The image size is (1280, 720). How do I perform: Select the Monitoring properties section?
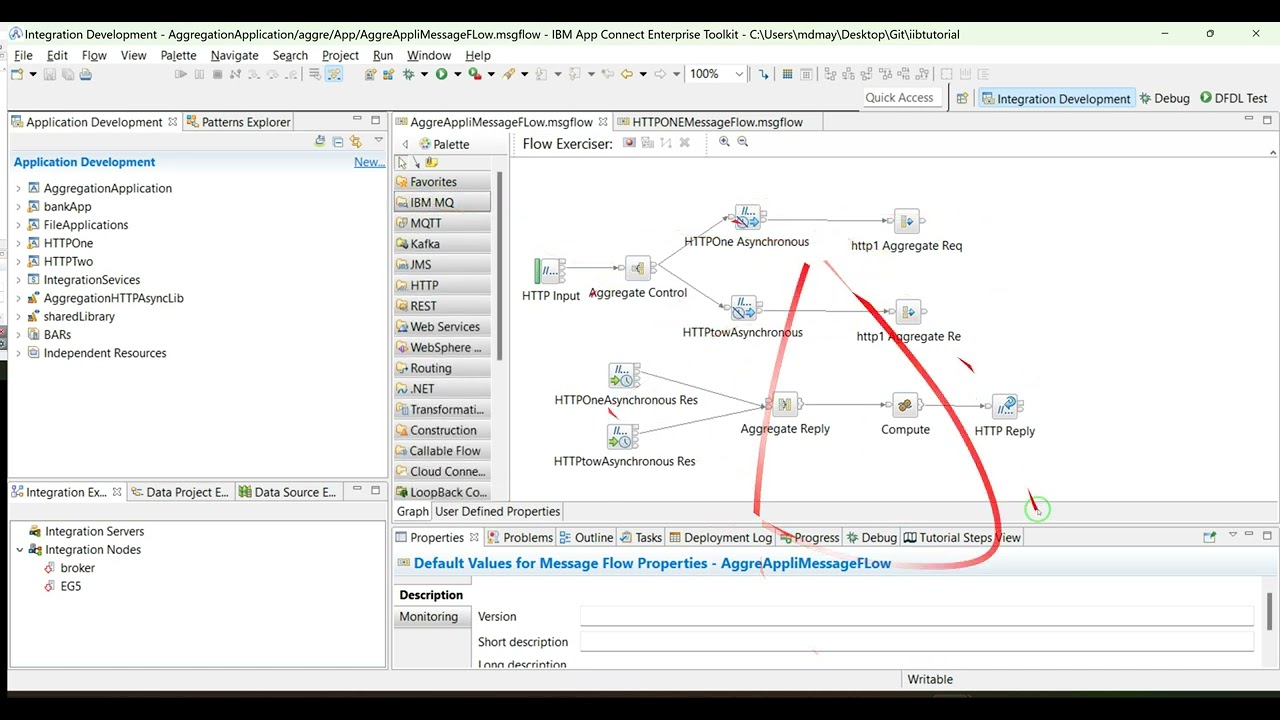tap(429, 617)
